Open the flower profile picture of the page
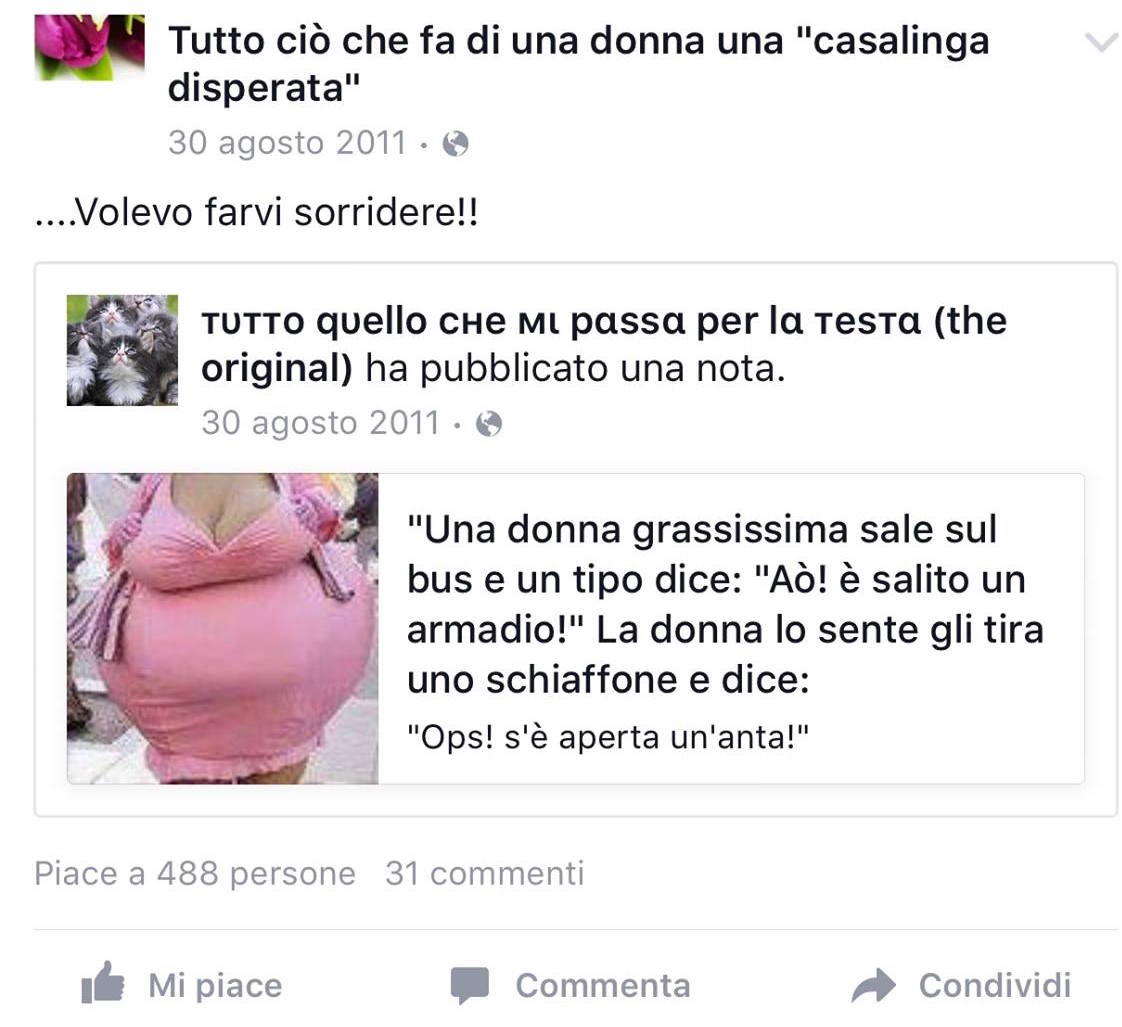The image size is (1122, 1027). point(89,47)
